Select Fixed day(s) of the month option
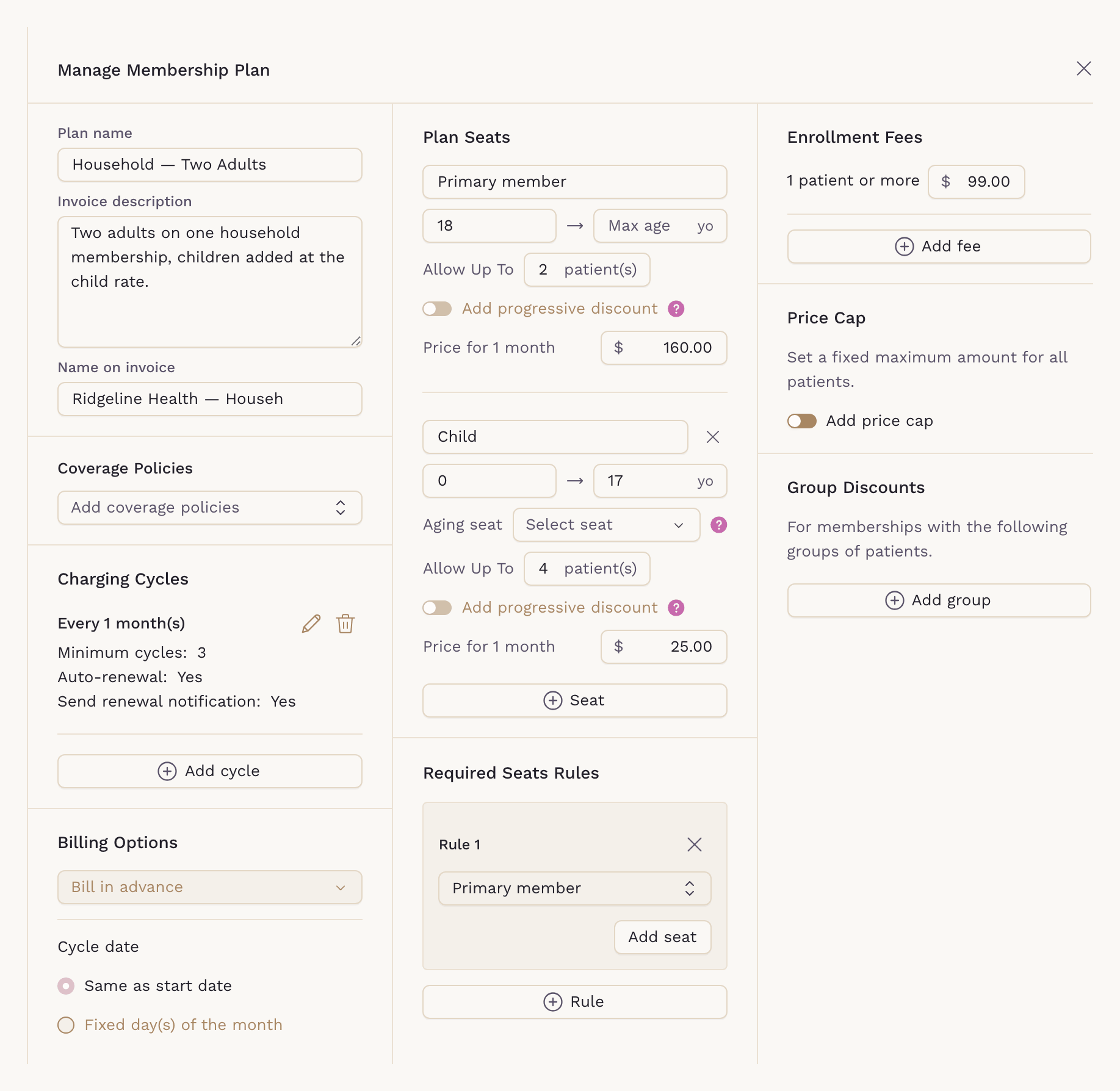Image resolution: width=1120 pixels, height=1091 pixels. pos(66,1025)
